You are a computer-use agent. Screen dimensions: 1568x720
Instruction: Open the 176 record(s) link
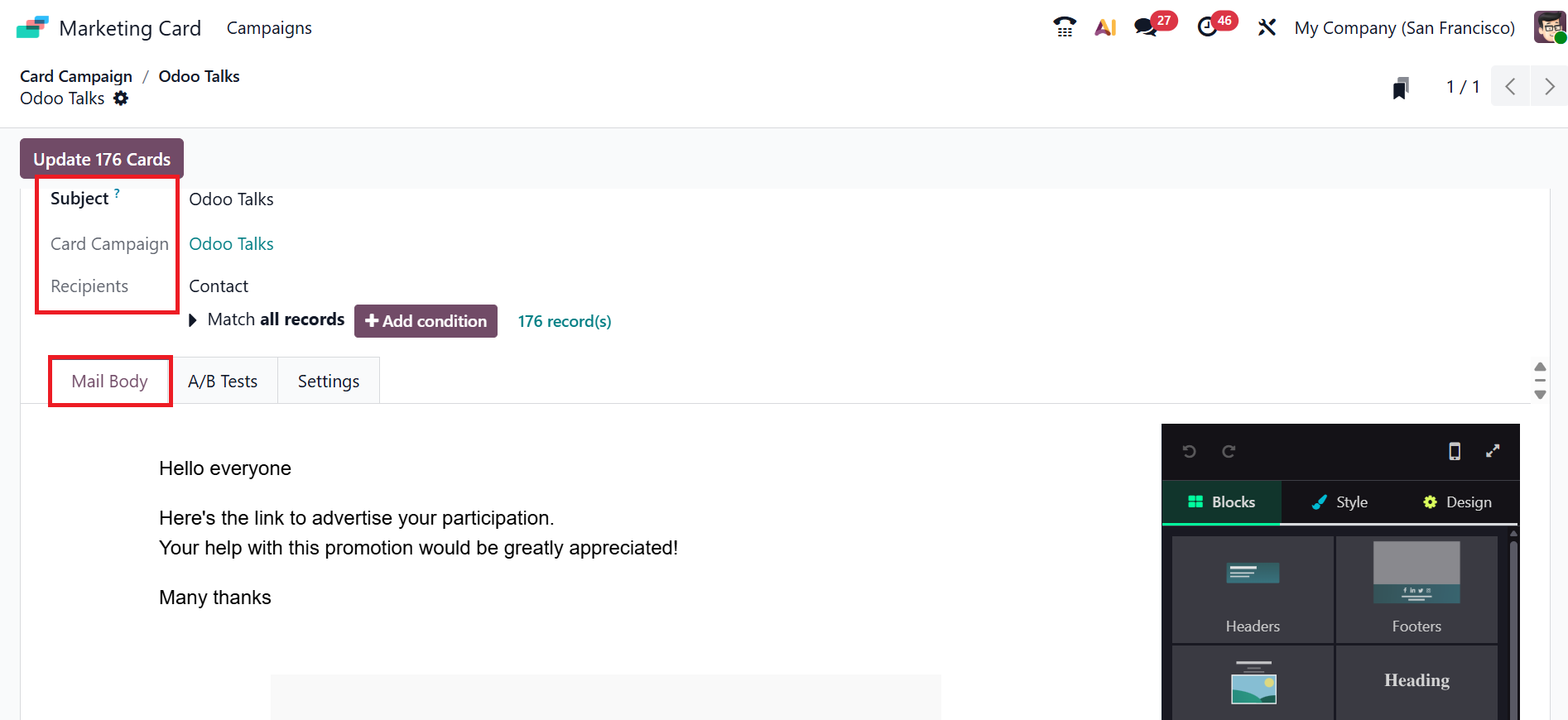point(565,321)
